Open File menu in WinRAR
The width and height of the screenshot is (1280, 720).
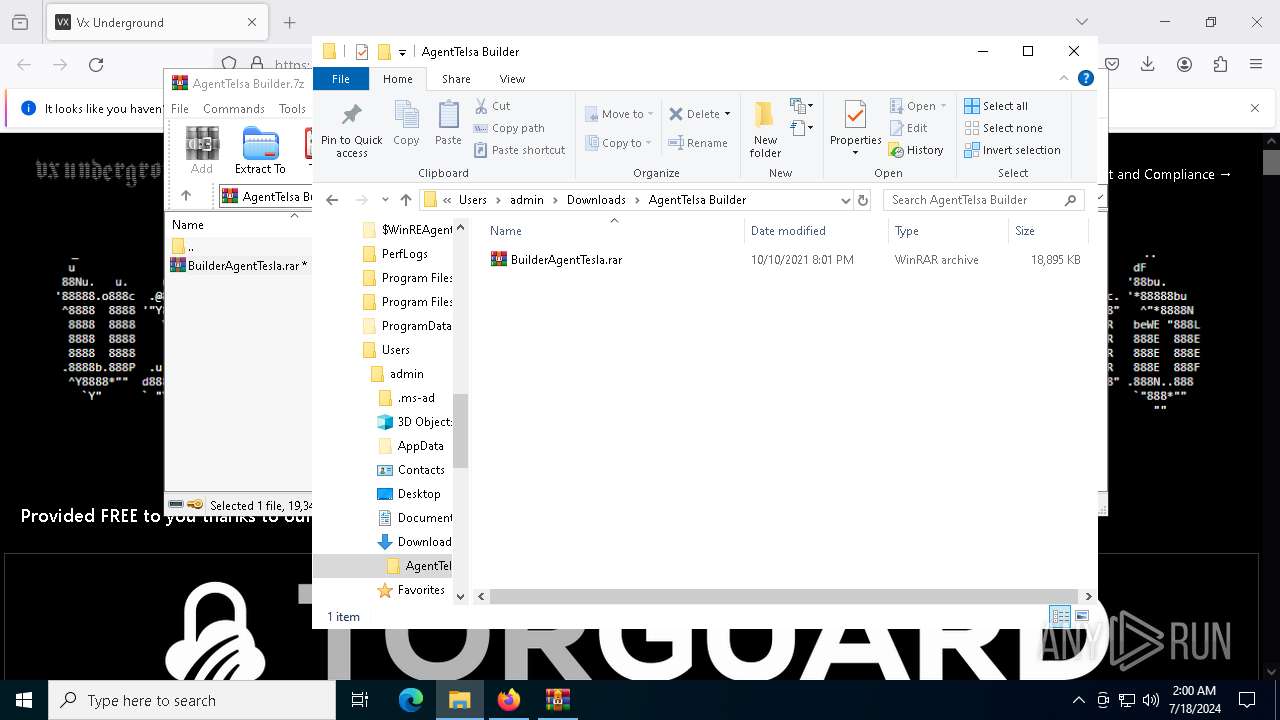(180, 109)
